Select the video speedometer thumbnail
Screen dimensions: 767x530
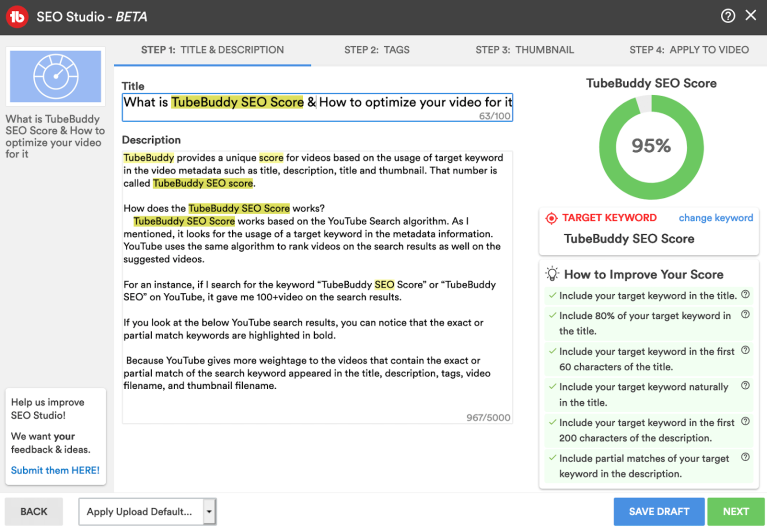(55, 76)
